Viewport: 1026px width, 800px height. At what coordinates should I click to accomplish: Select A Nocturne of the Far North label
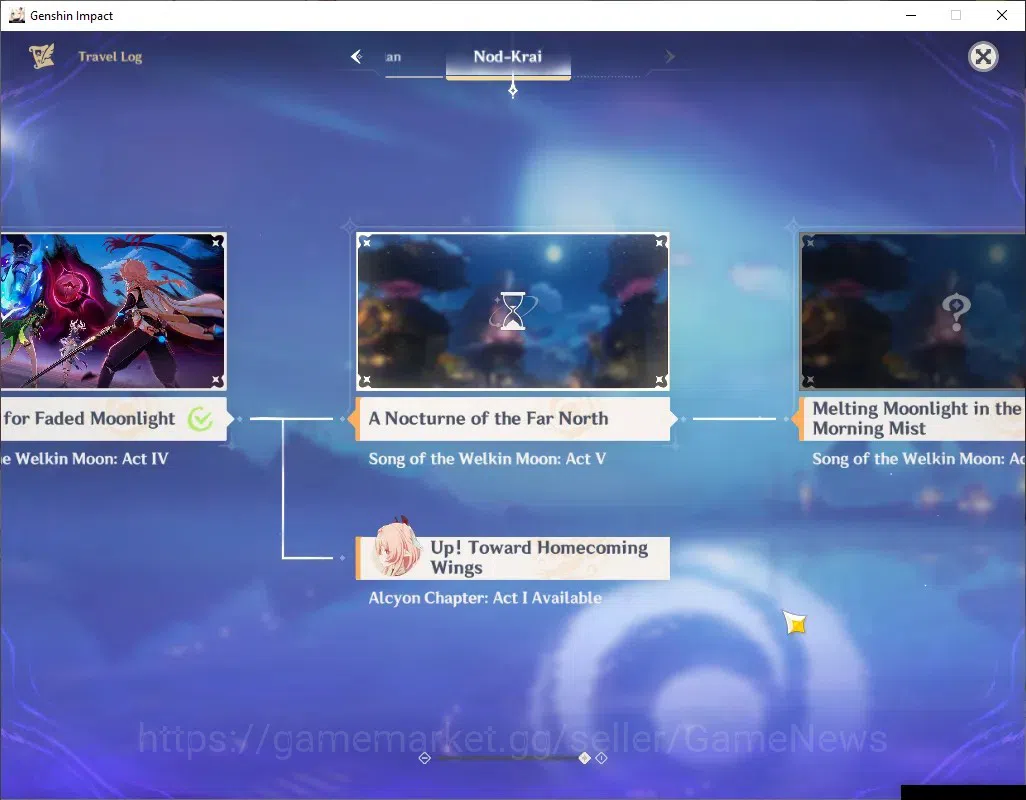513,419
